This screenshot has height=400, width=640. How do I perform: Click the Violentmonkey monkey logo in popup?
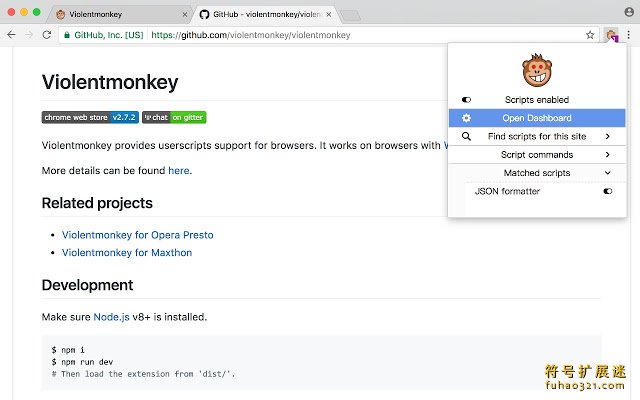tap(537, 70)
